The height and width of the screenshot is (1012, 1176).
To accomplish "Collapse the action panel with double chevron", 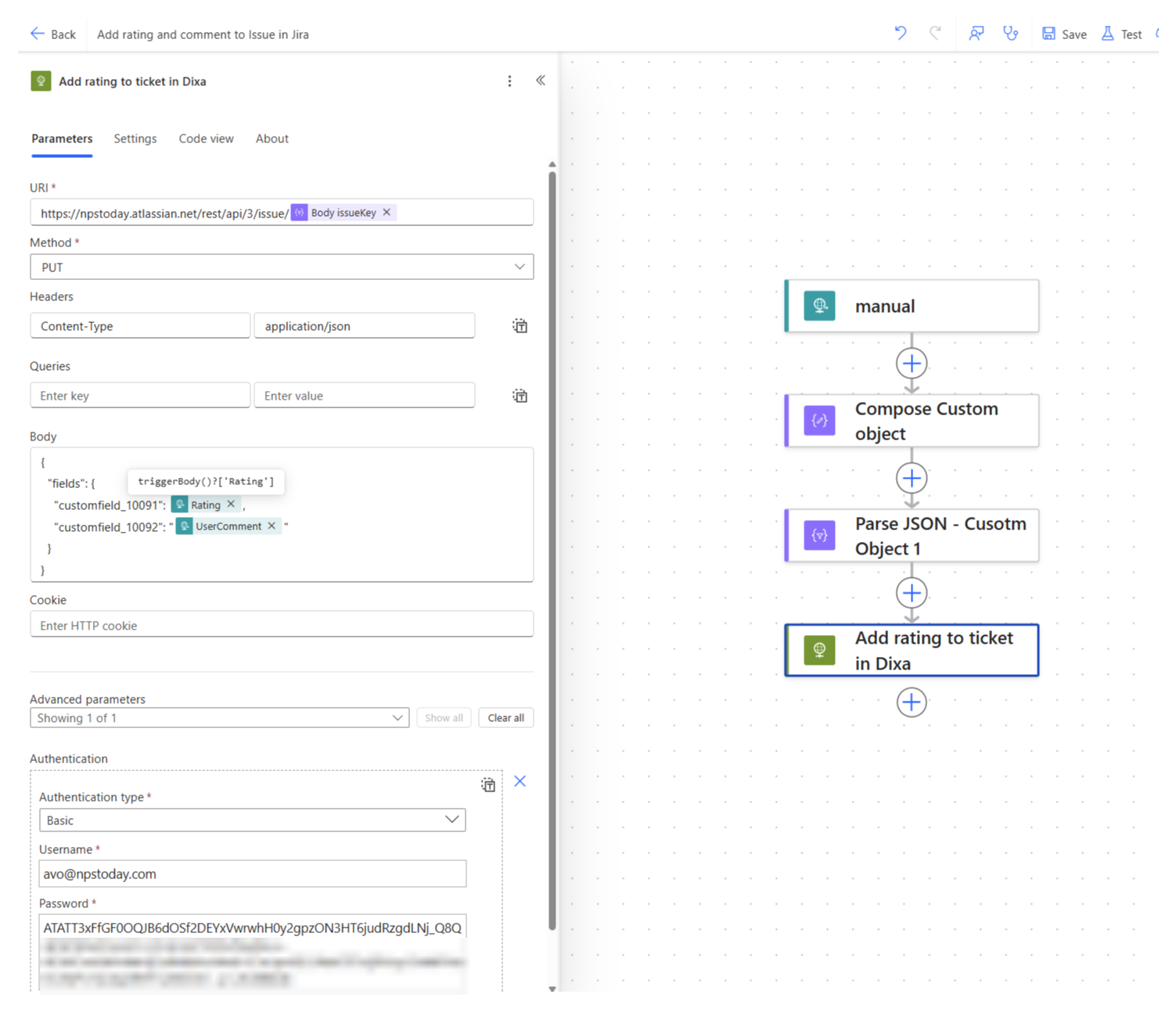I will point(541,81).
